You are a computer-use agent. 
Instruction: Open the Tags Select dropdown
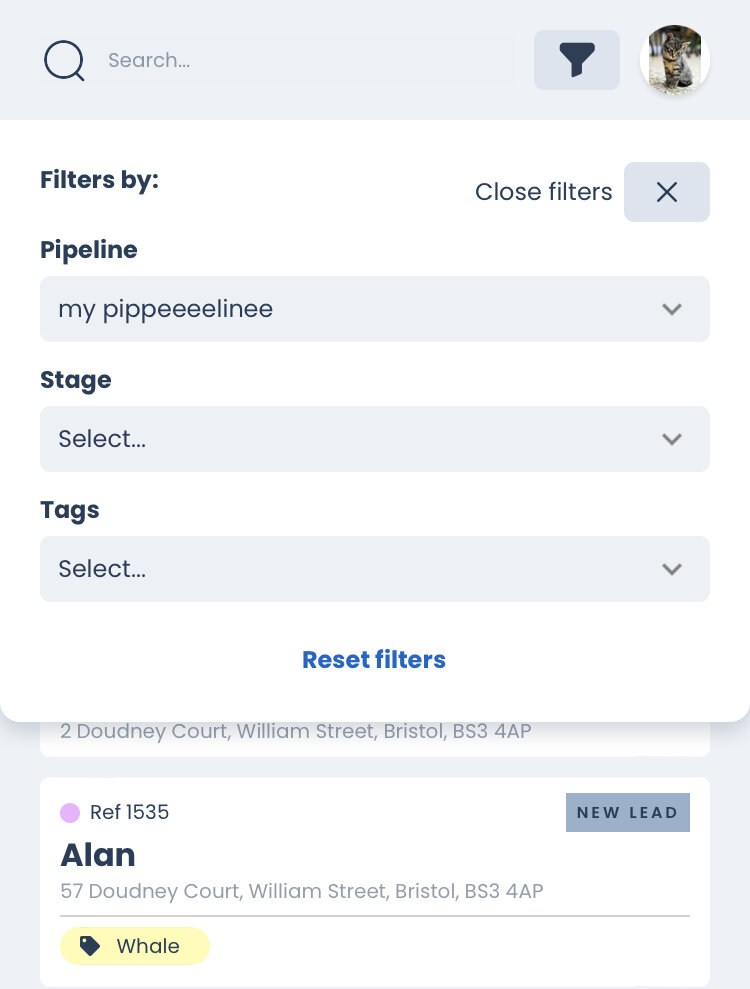[350, 569]
